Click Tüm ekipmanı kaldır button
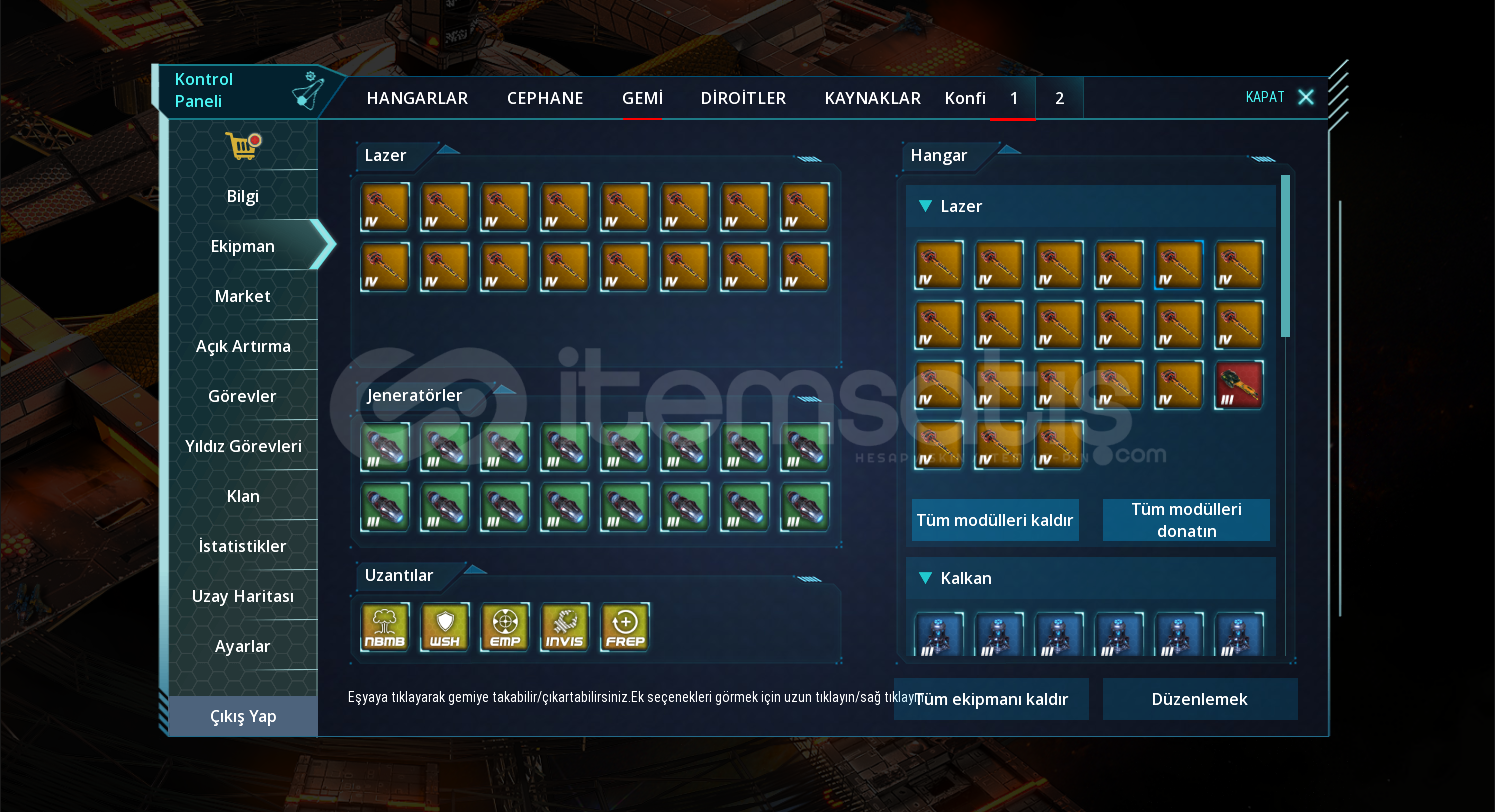This screenshot has width=1495, height=812. pyautogui.click(x=991, y=699)
